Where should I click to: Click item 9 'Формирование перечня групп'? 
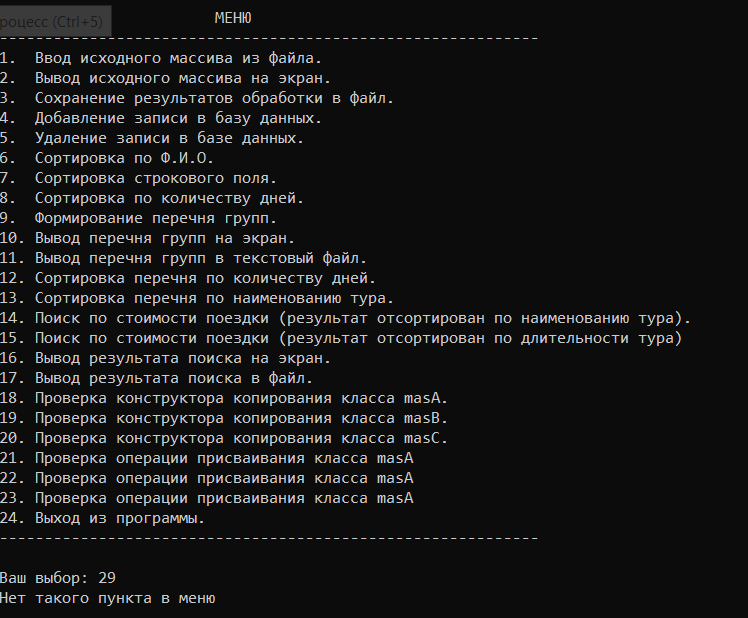click(138, 219)
